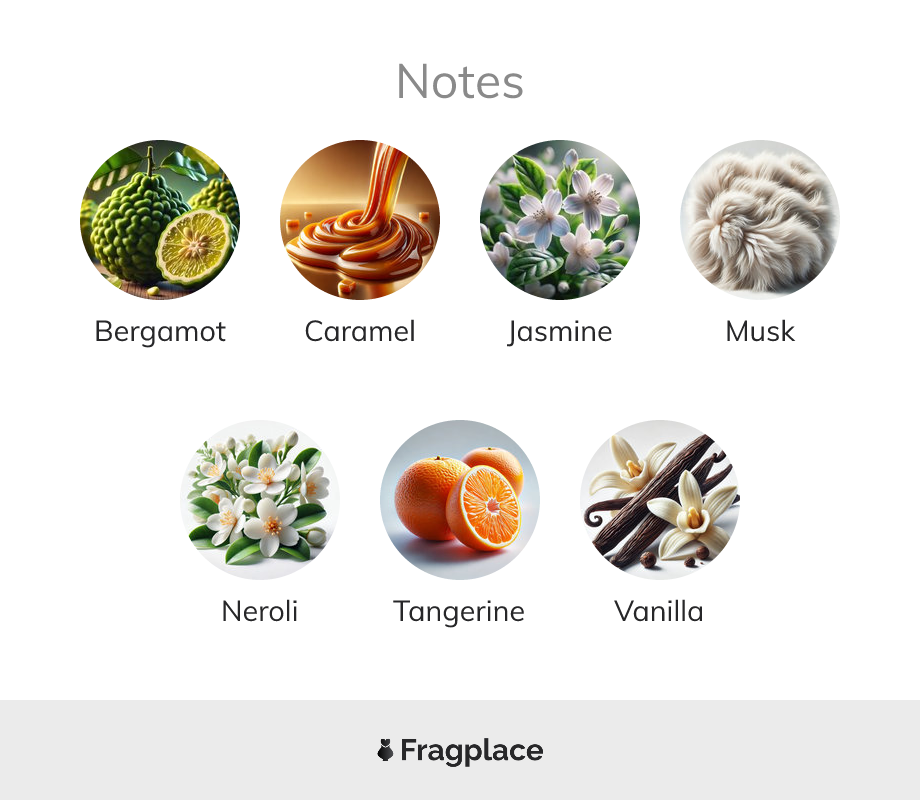Select the Caramel text label
920x800 pixels.
[x=360, y=332]
